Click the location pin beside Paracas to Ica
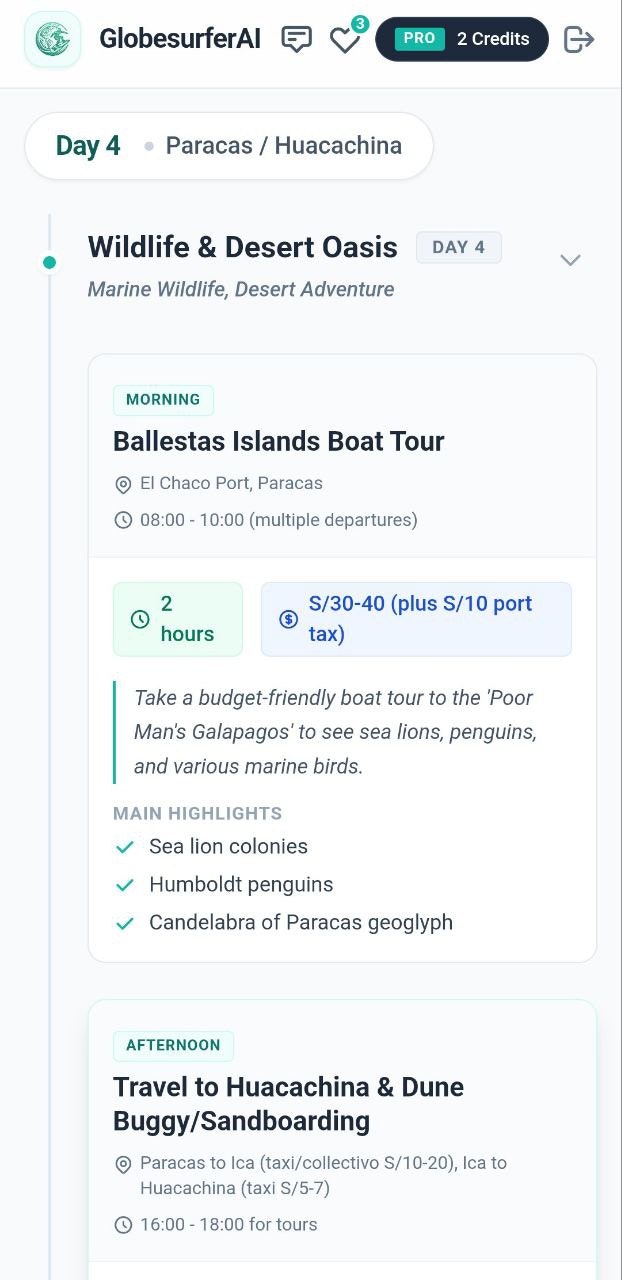 click(x=123, y=1163)
